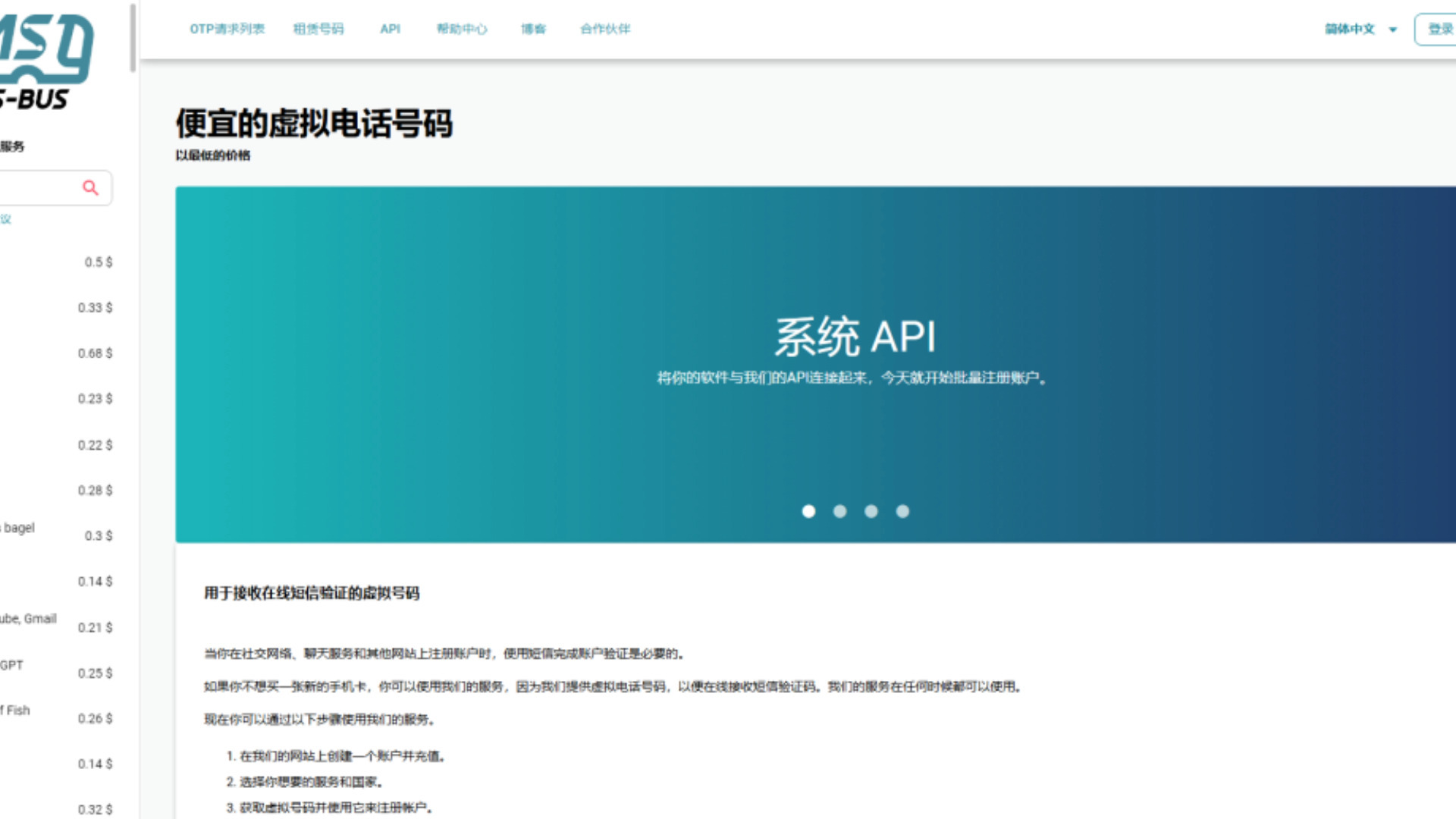Open the 帮助中心 nav item
The image size is (1456, 819).
(x=462, y=29)
